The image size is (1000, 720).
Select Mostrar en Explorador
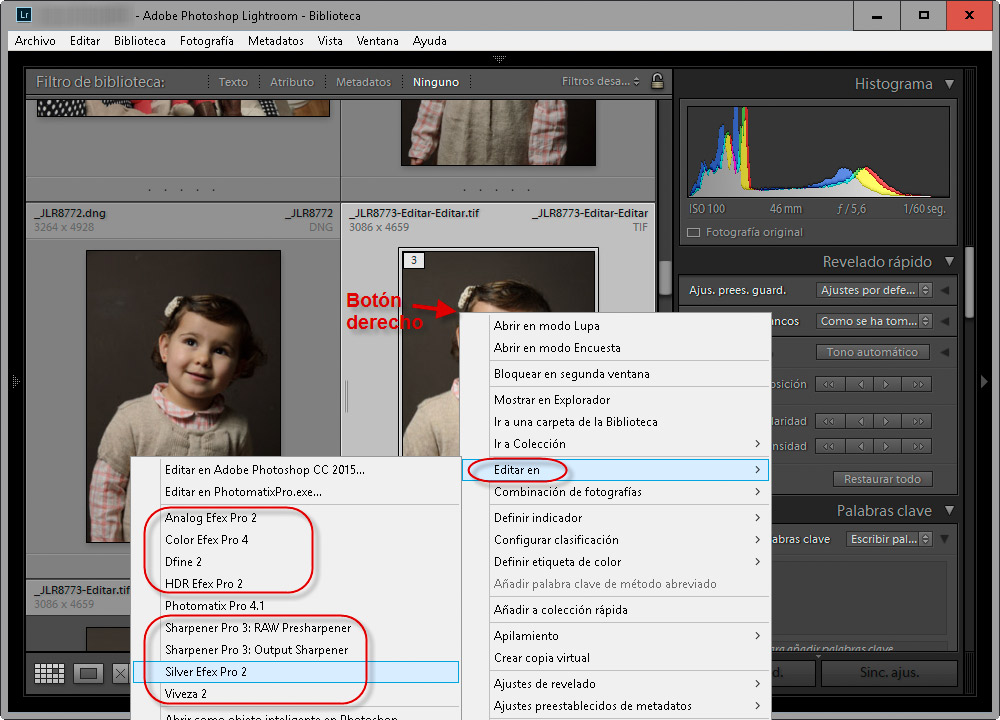click(615, 400)
